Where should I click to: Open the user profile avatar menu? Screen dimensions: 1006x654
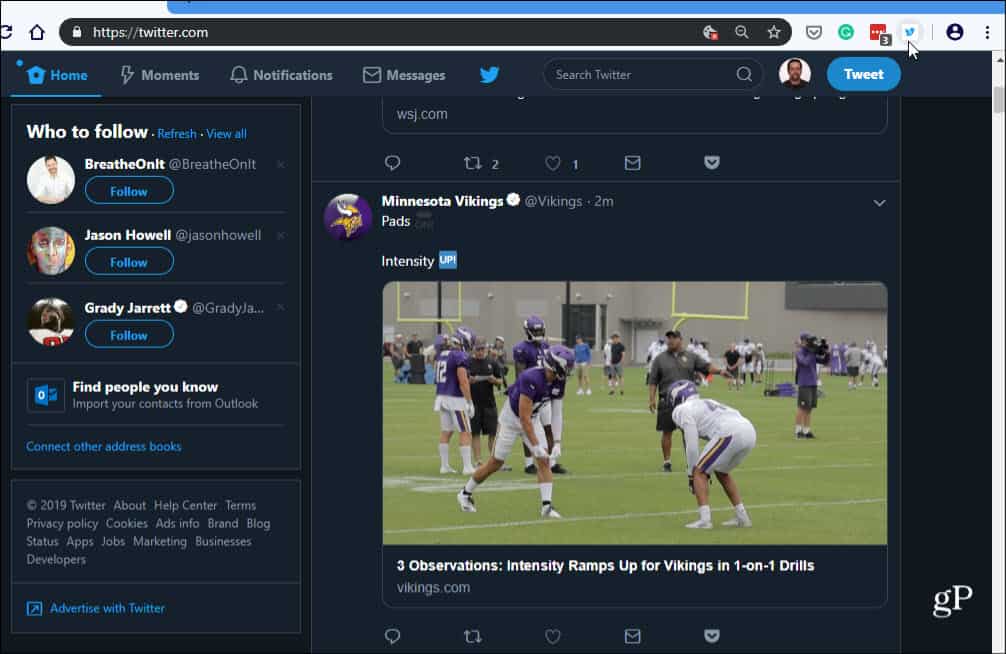795,74
